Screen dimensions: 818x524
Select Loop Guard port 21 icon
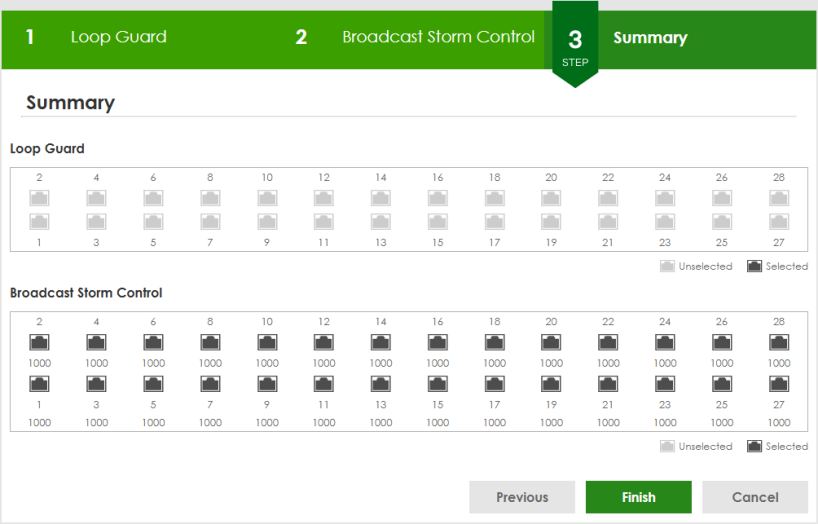(x=608, y=222)
